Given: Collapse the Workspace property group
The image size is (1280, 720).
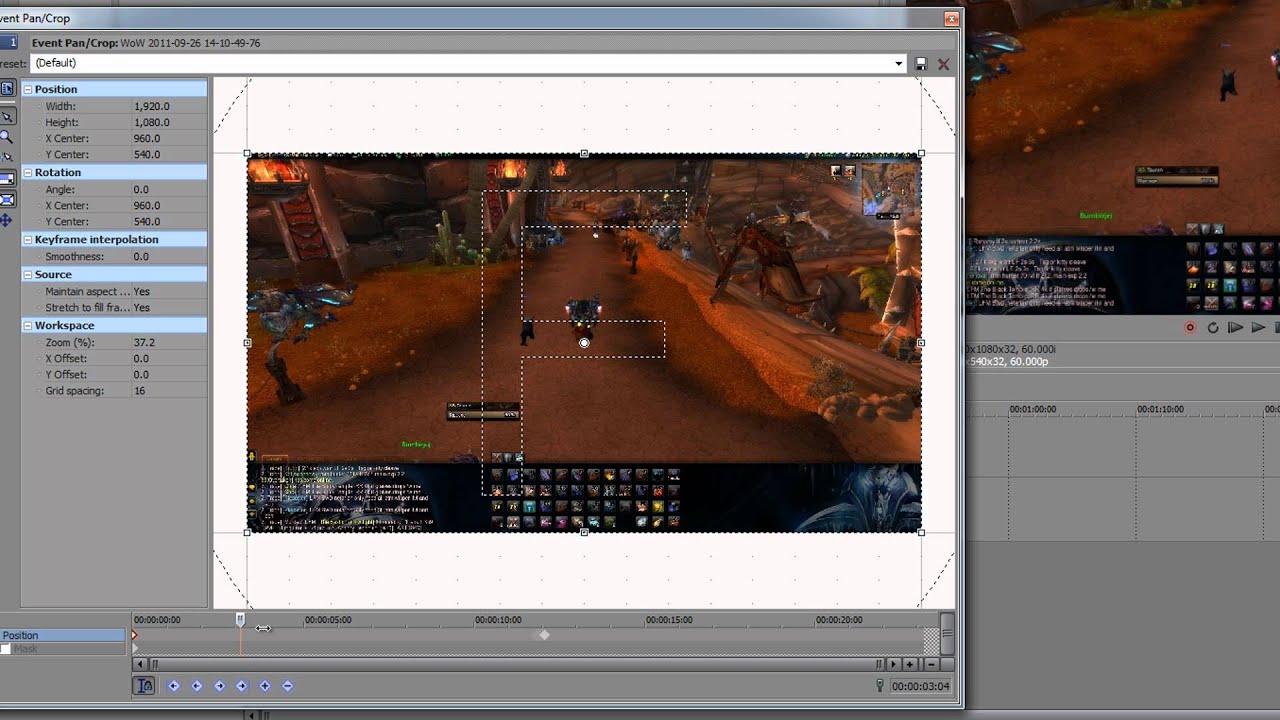Looking at the screenshot, I should 28,325.
